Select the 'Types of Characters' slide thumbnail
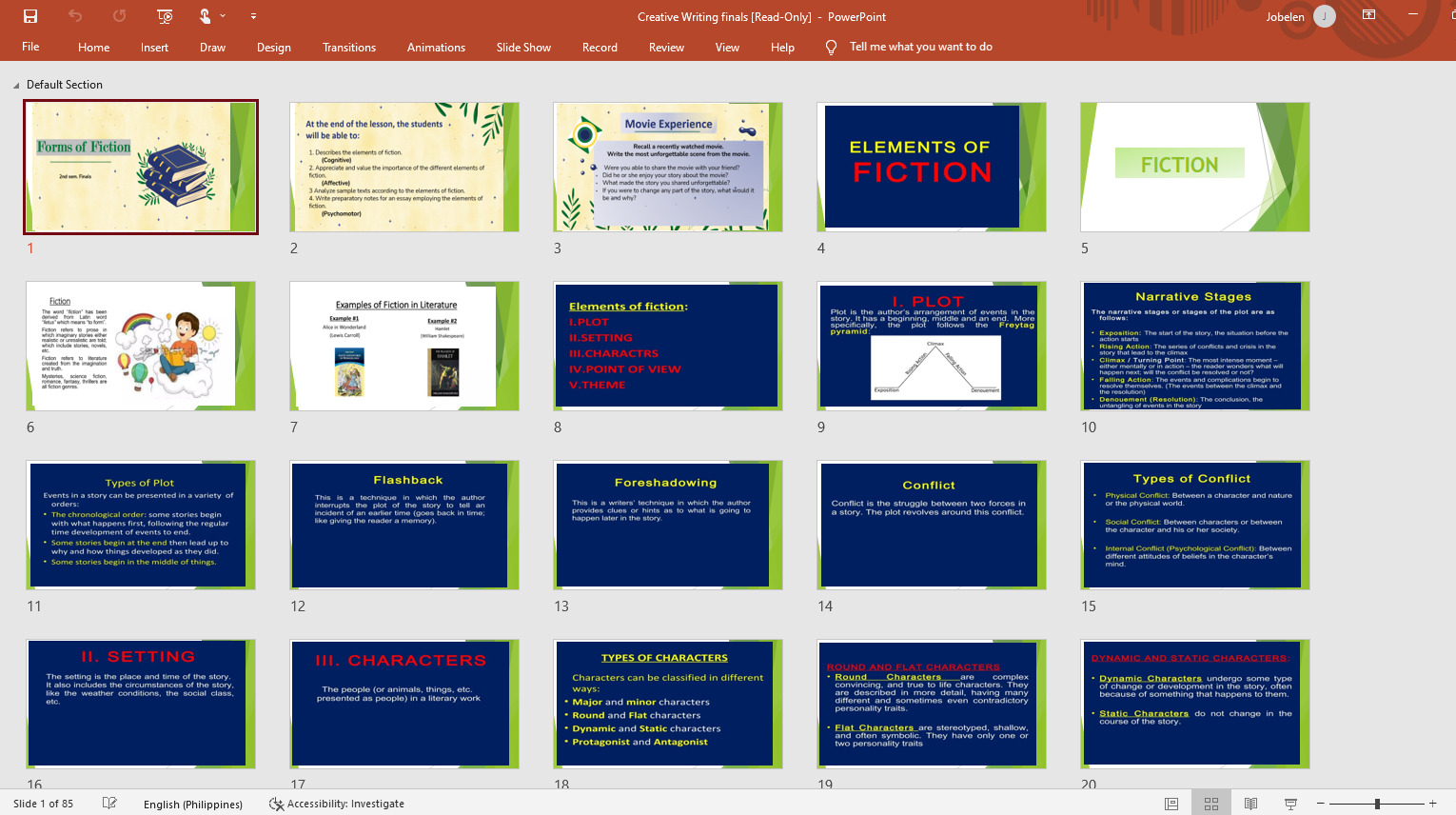The image size is (1456, 815). point(668,704)
